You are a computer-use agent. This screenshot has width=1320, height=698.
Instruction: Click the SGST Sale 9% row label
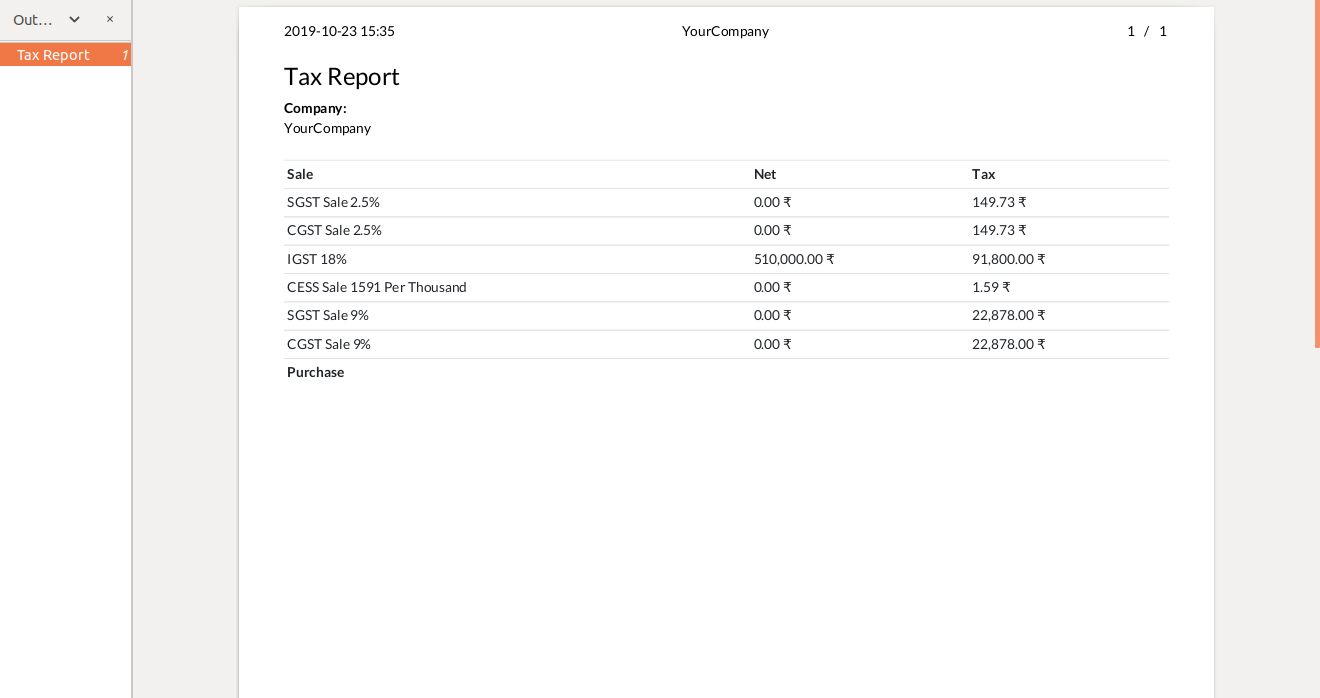328,315
